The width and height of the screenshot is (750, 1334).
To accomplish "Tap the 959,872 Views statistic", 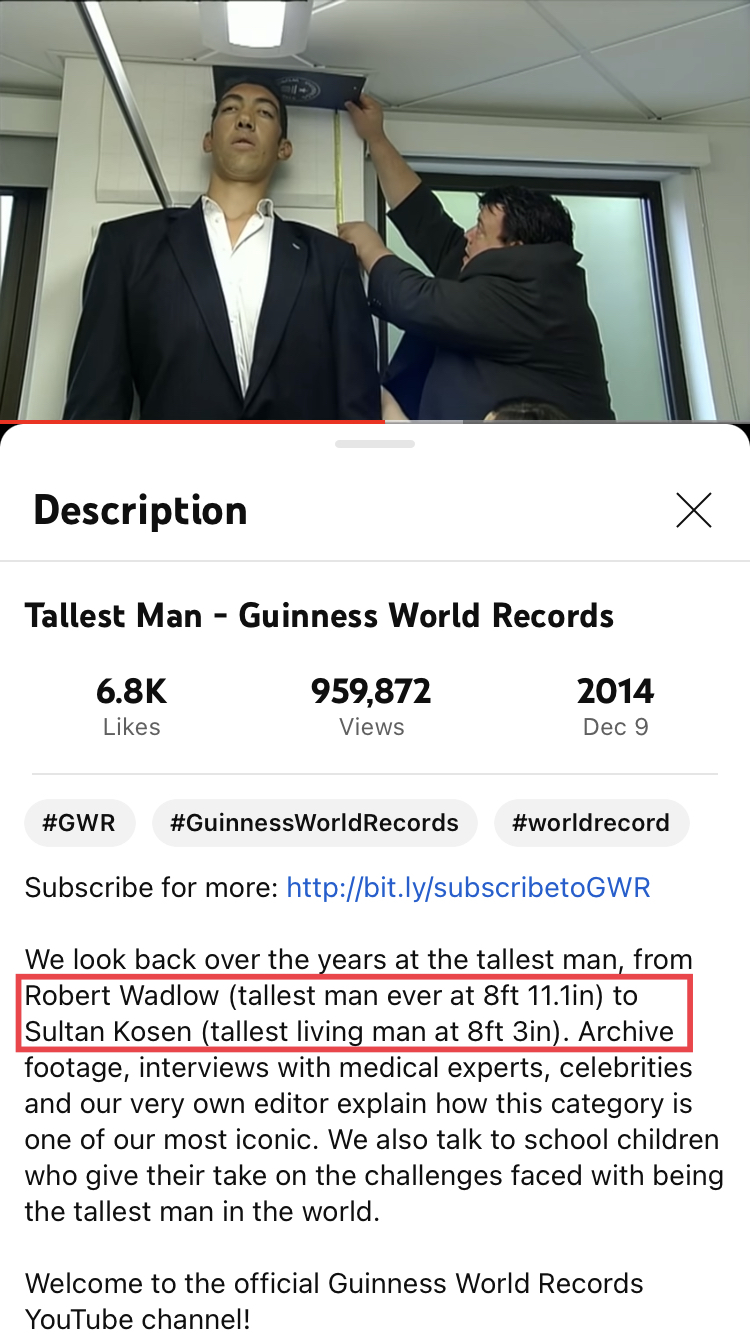I will [371, 706].
